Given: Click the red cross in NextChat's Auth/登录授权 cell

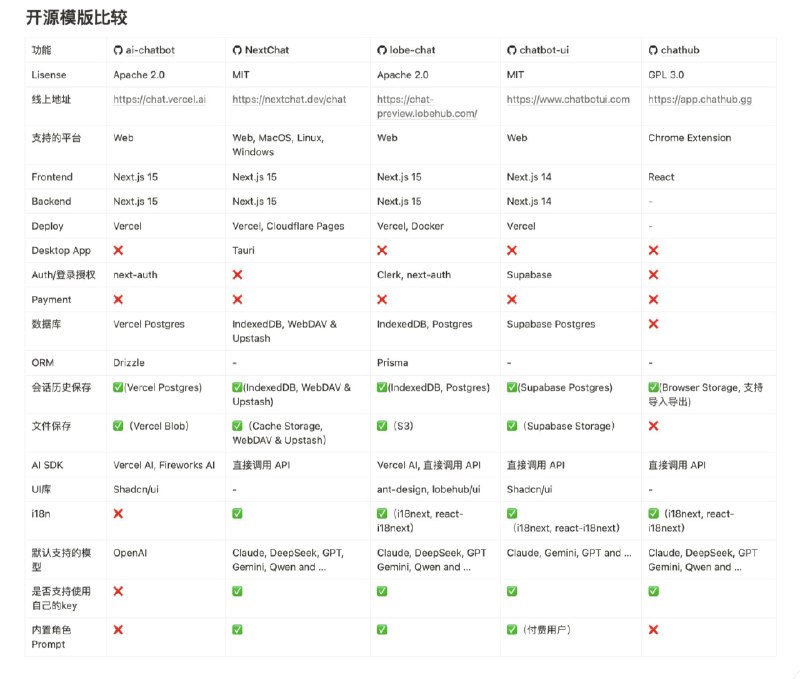Looking at the screenshot, I should [x=237, y=274].
